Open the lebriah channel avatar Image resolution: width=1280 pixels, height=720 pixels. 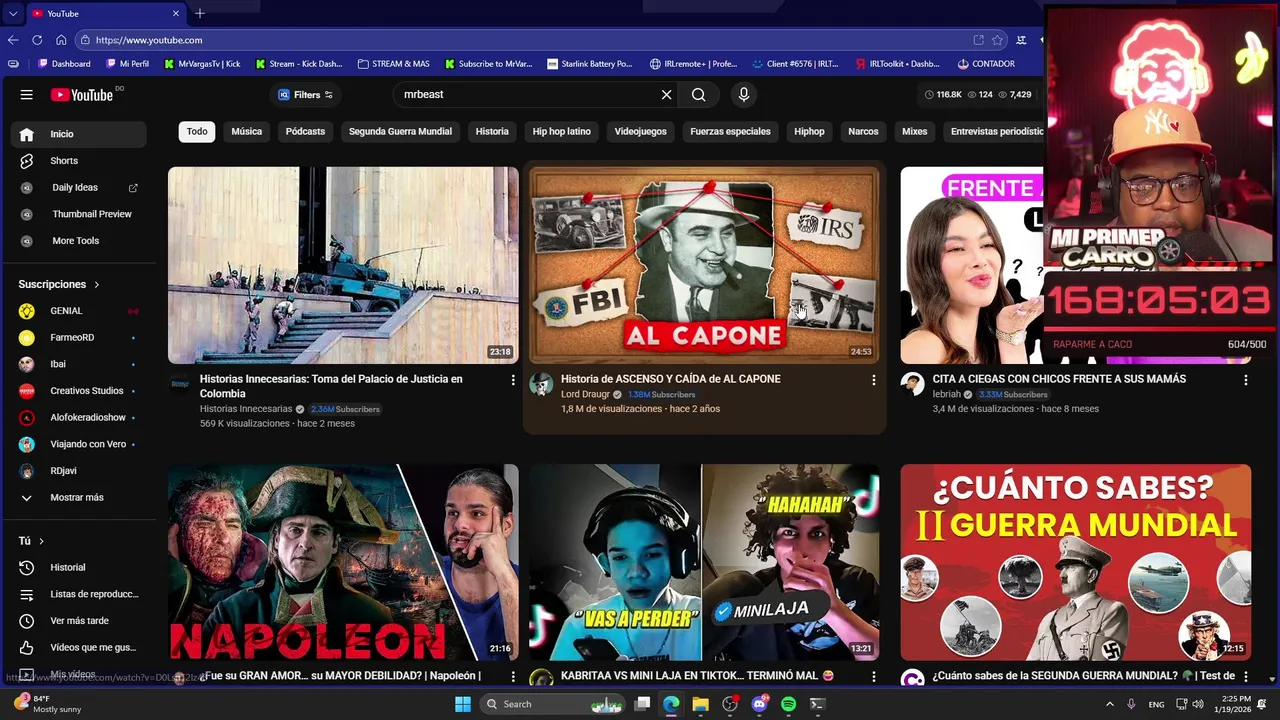(912, 384)
